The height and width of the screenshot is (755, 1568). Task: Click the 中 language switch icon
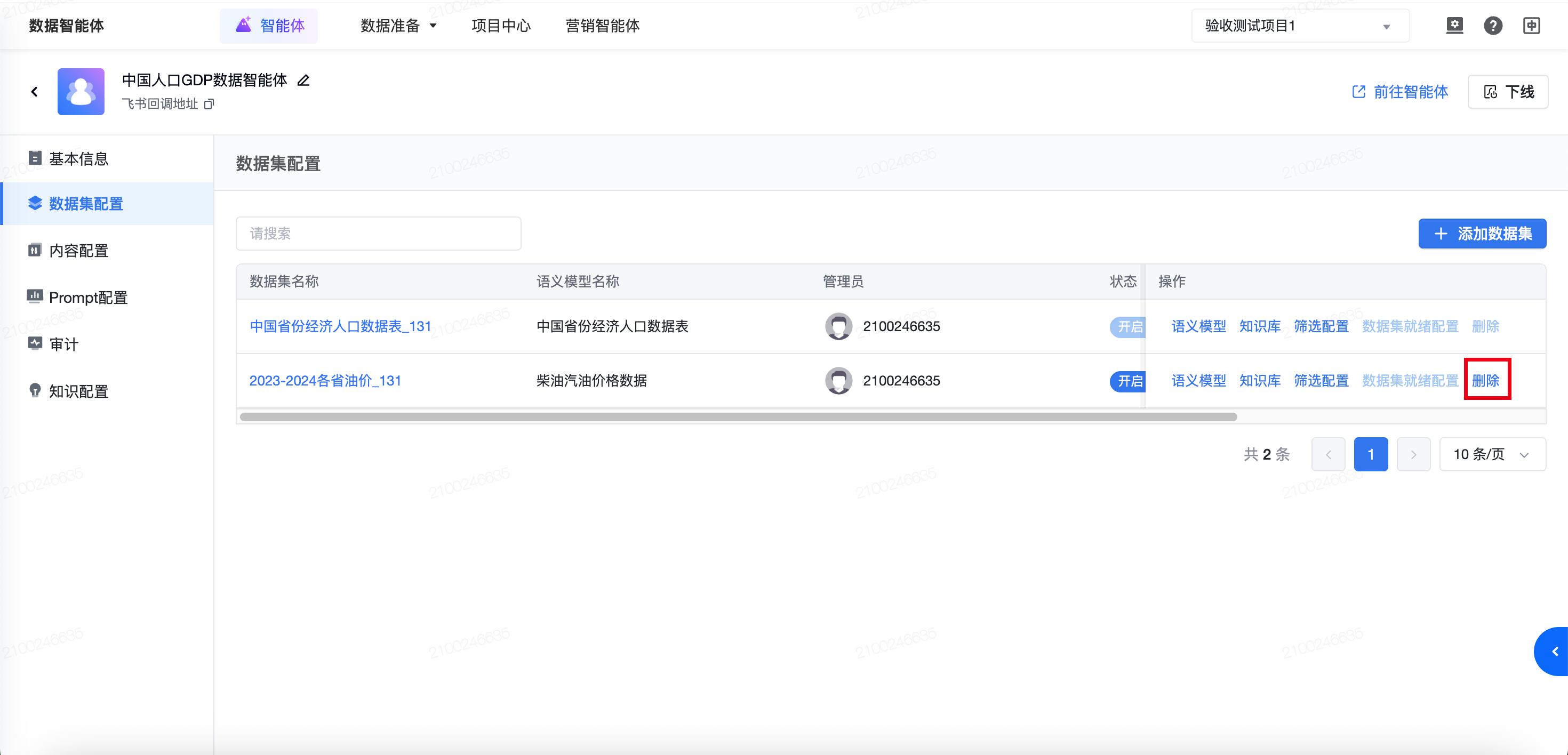[x=1532, y=26]
